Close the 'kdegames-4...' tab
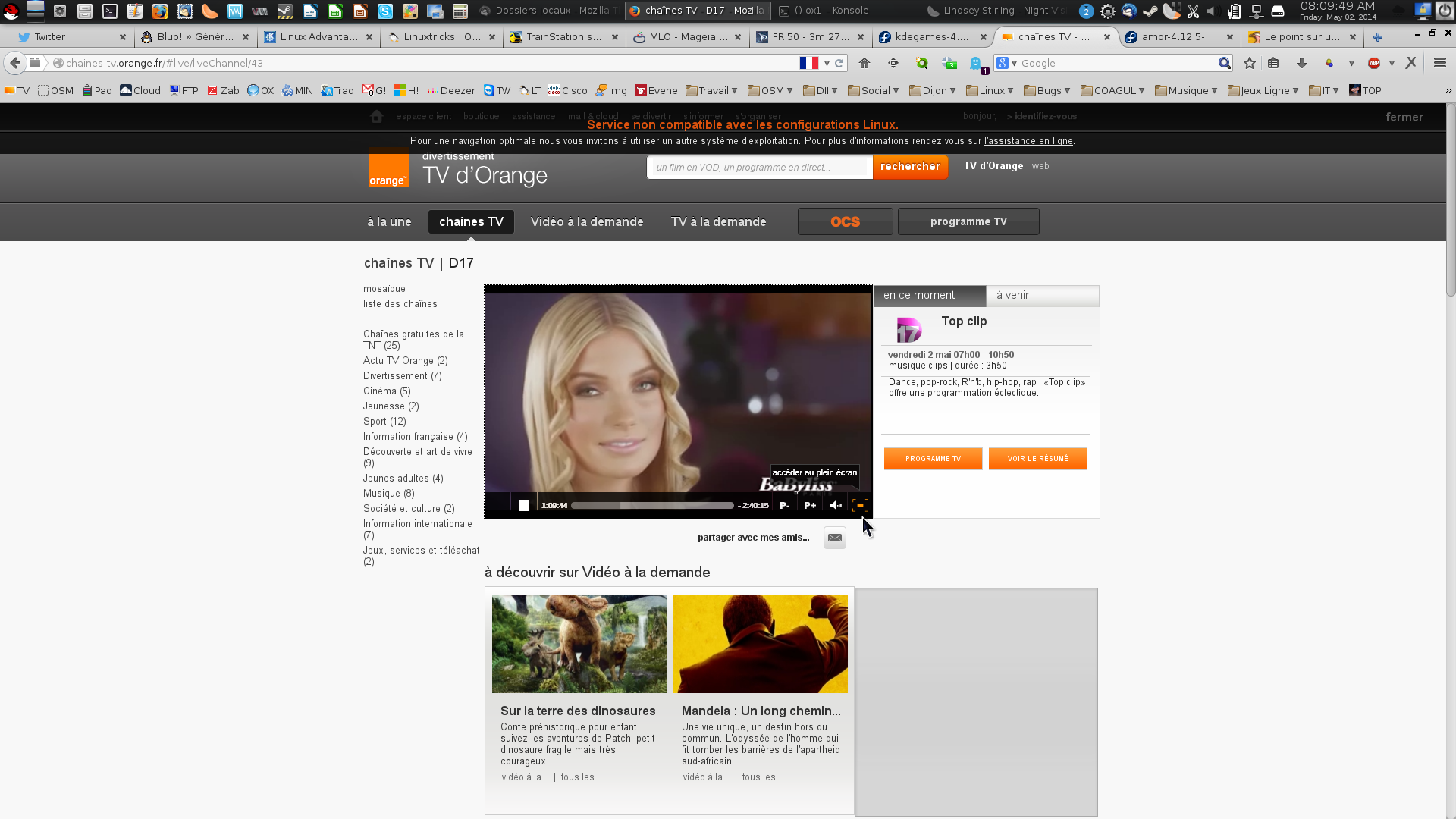 [984, 37]
